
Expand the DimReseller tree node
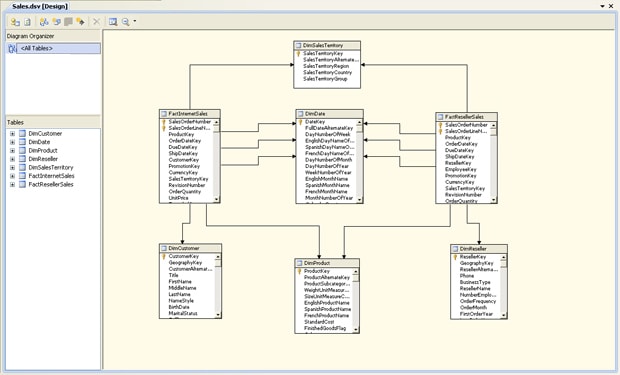pyautogui.click(x=12, y=159)
